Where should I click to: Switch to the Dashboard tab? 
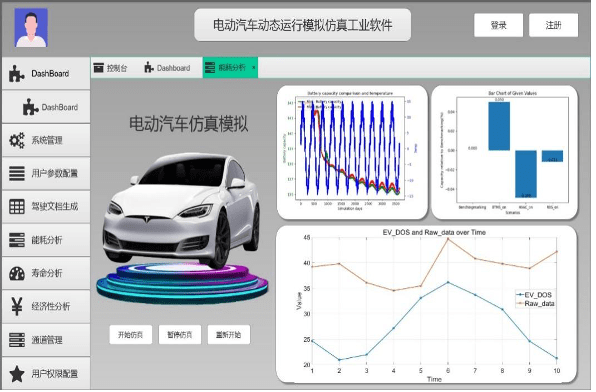[167, 68]
